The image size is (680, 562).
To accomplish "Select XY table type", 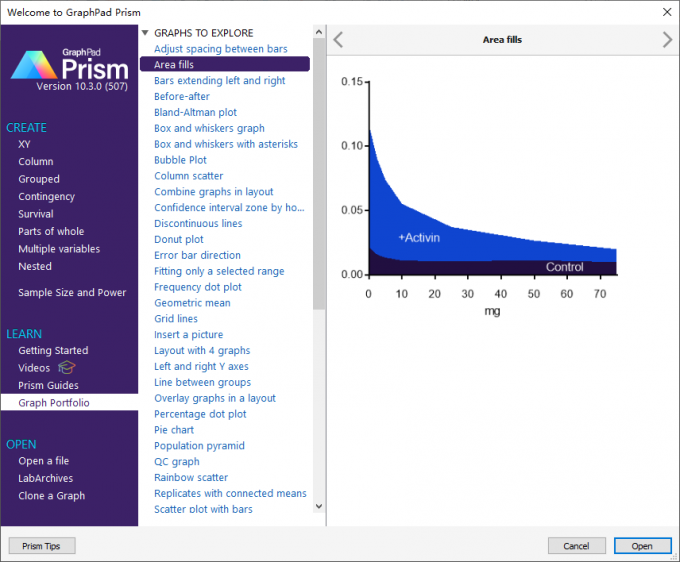I will click(24, 144).
